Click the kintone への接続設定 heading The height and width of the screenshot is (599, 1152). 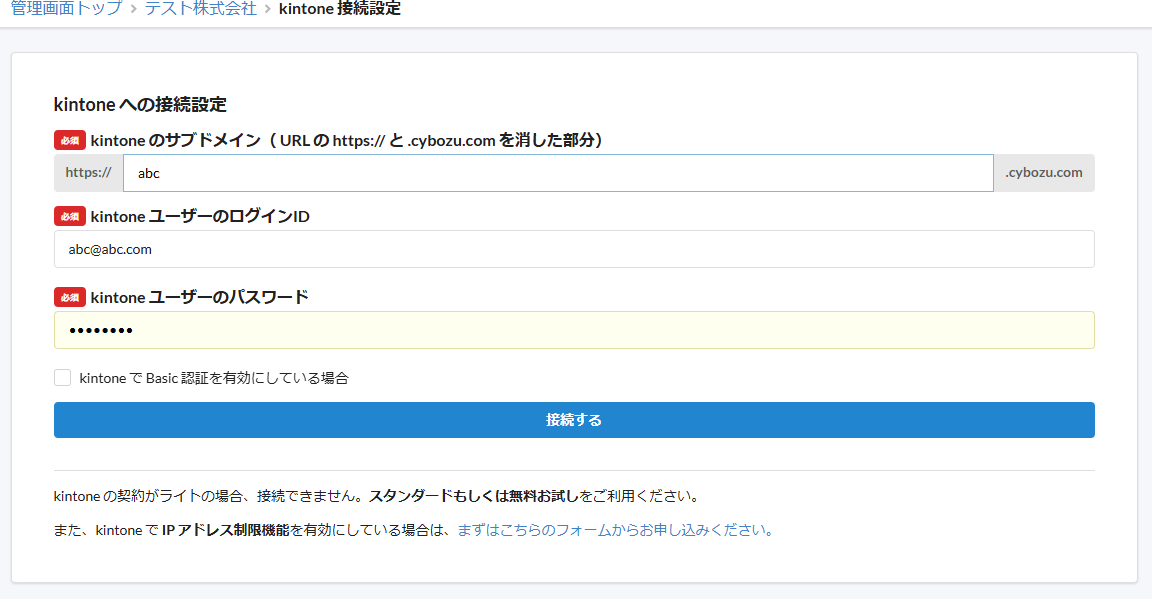140,104
